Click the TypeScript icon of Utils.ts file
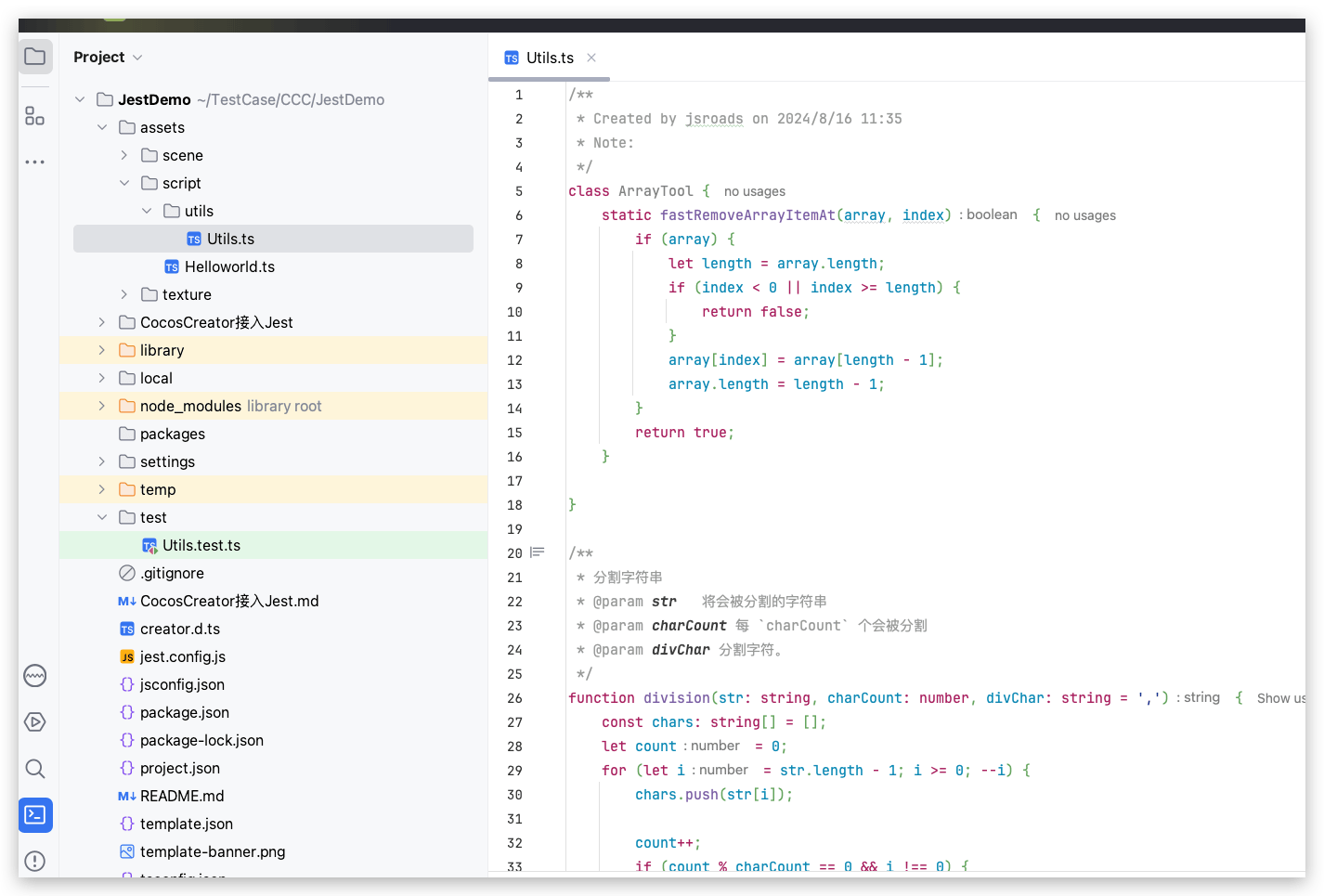The width and height of the screenshot is (1324, 896). [x=194, y=239]
